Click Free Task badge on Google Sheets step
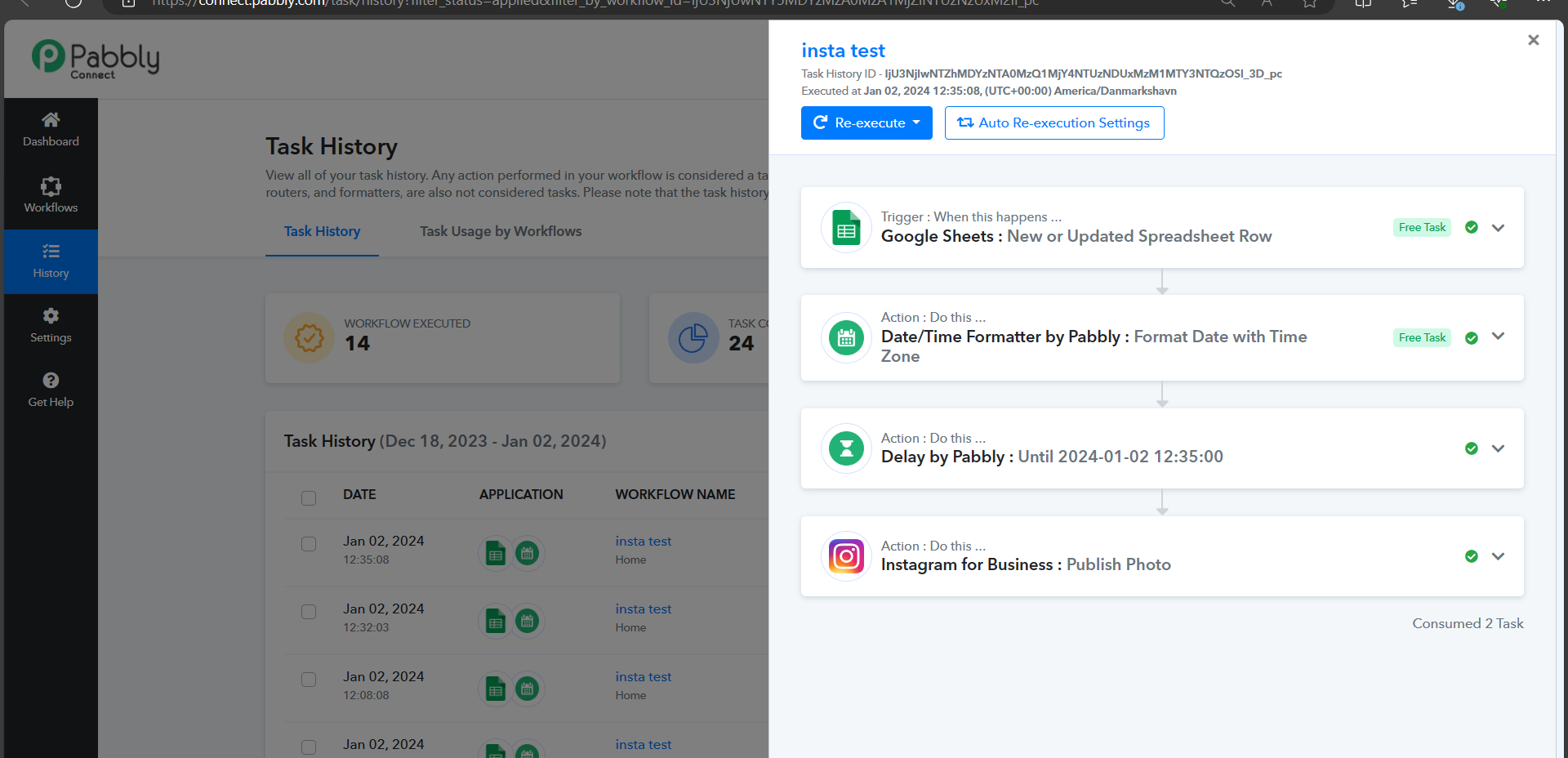 (1422, 227)
